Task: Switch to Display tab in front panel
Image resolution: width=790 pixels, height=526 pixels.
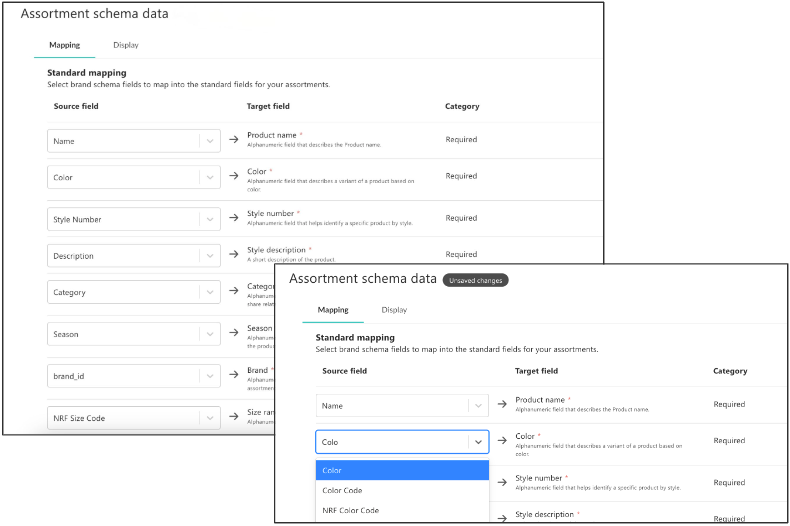Action: [x=394, y=310]
